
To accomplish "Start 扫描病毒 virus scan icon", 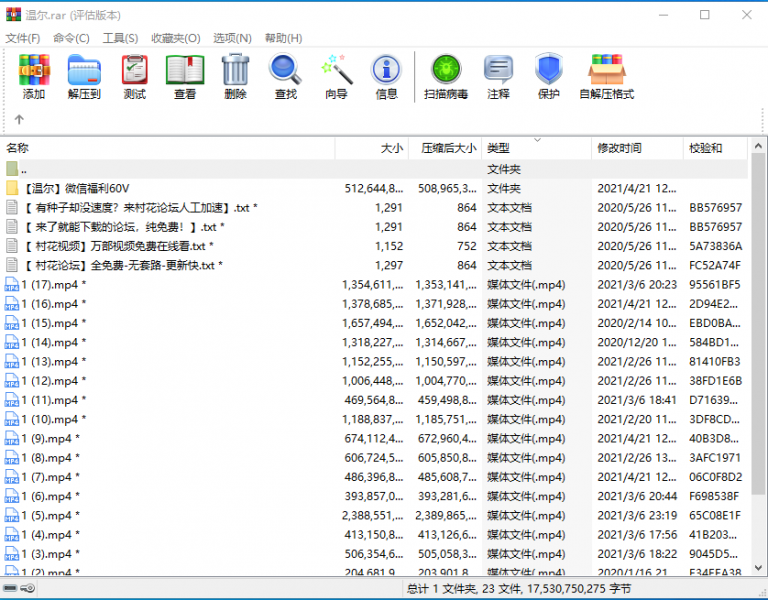I will (x=446, y=76).
